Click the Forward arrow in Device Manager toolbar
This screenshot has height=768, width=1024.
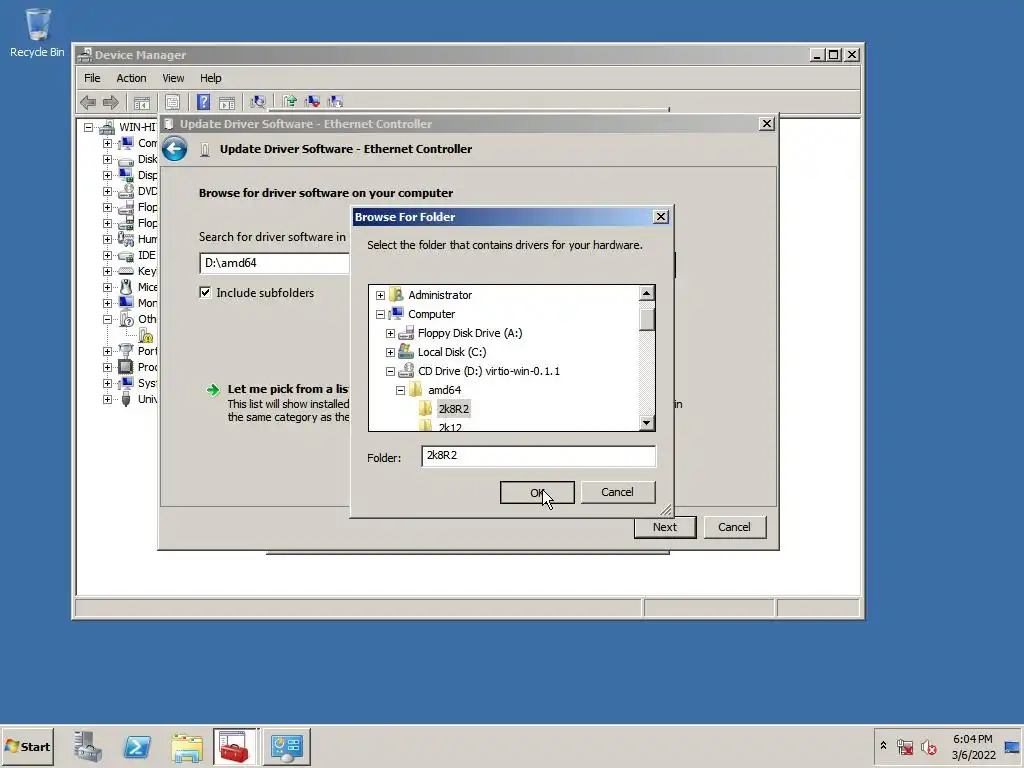(111, 102)
